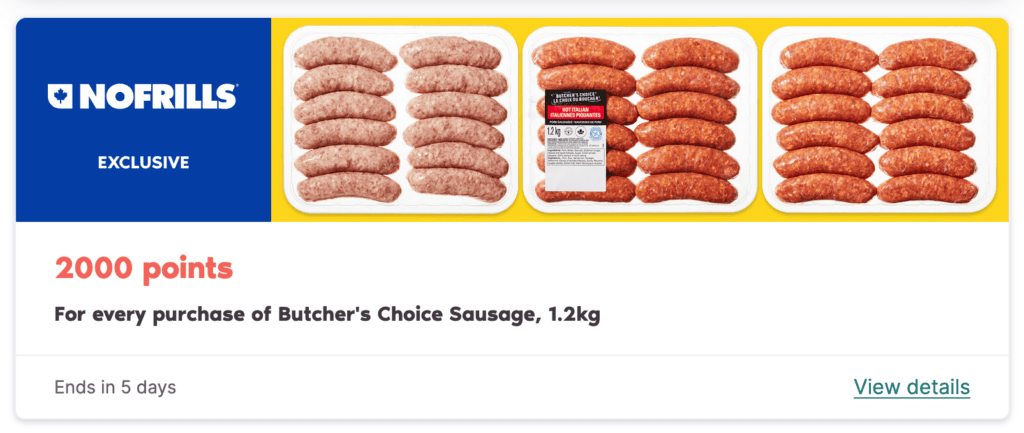Click the pale pork sausage tray image
The width and height of the screenshot is (1024, 433).
click(x=401, y=120)
